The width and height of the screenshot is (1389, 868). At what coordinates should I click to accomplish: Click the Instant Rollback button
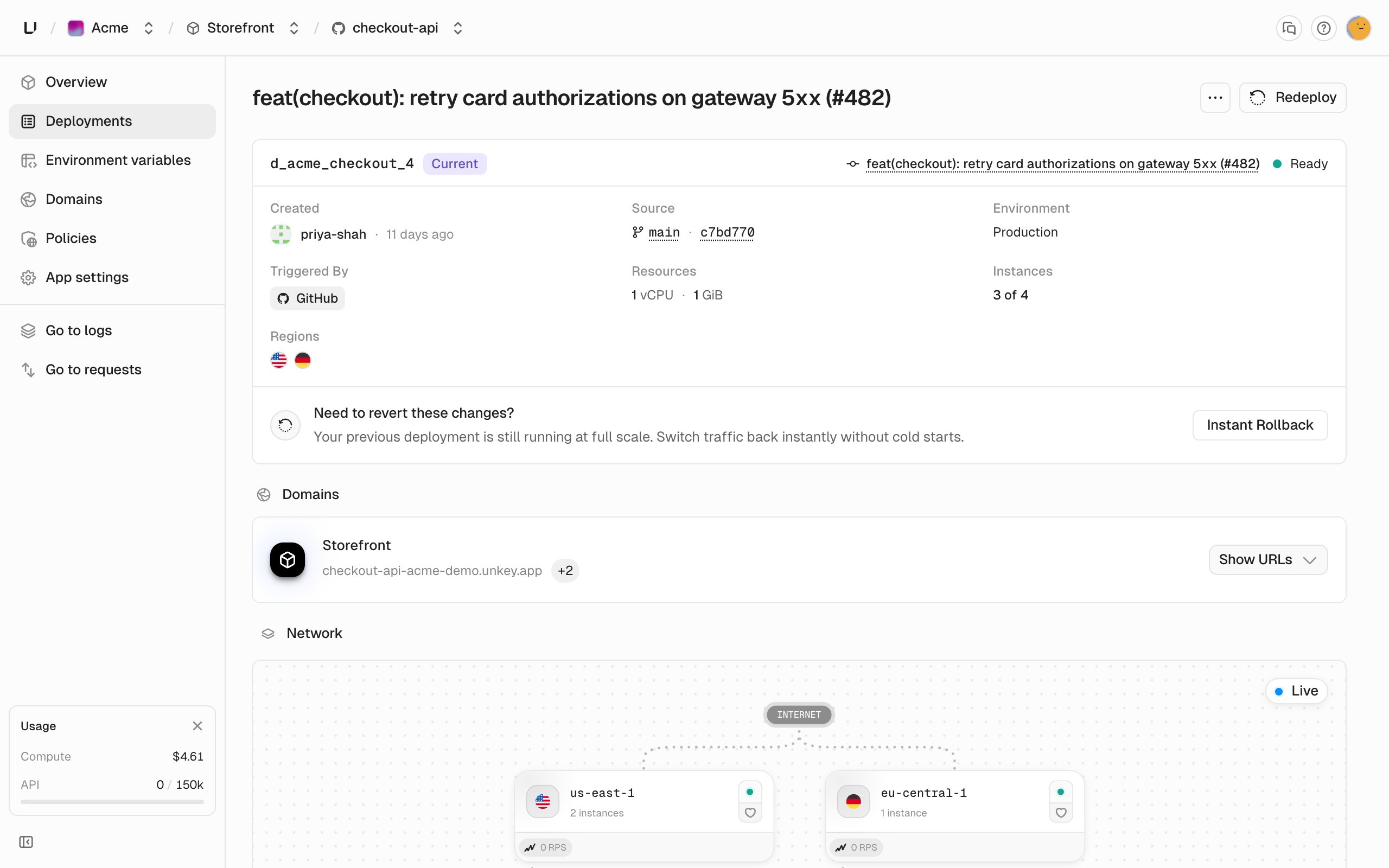(x=1260, y=425)
